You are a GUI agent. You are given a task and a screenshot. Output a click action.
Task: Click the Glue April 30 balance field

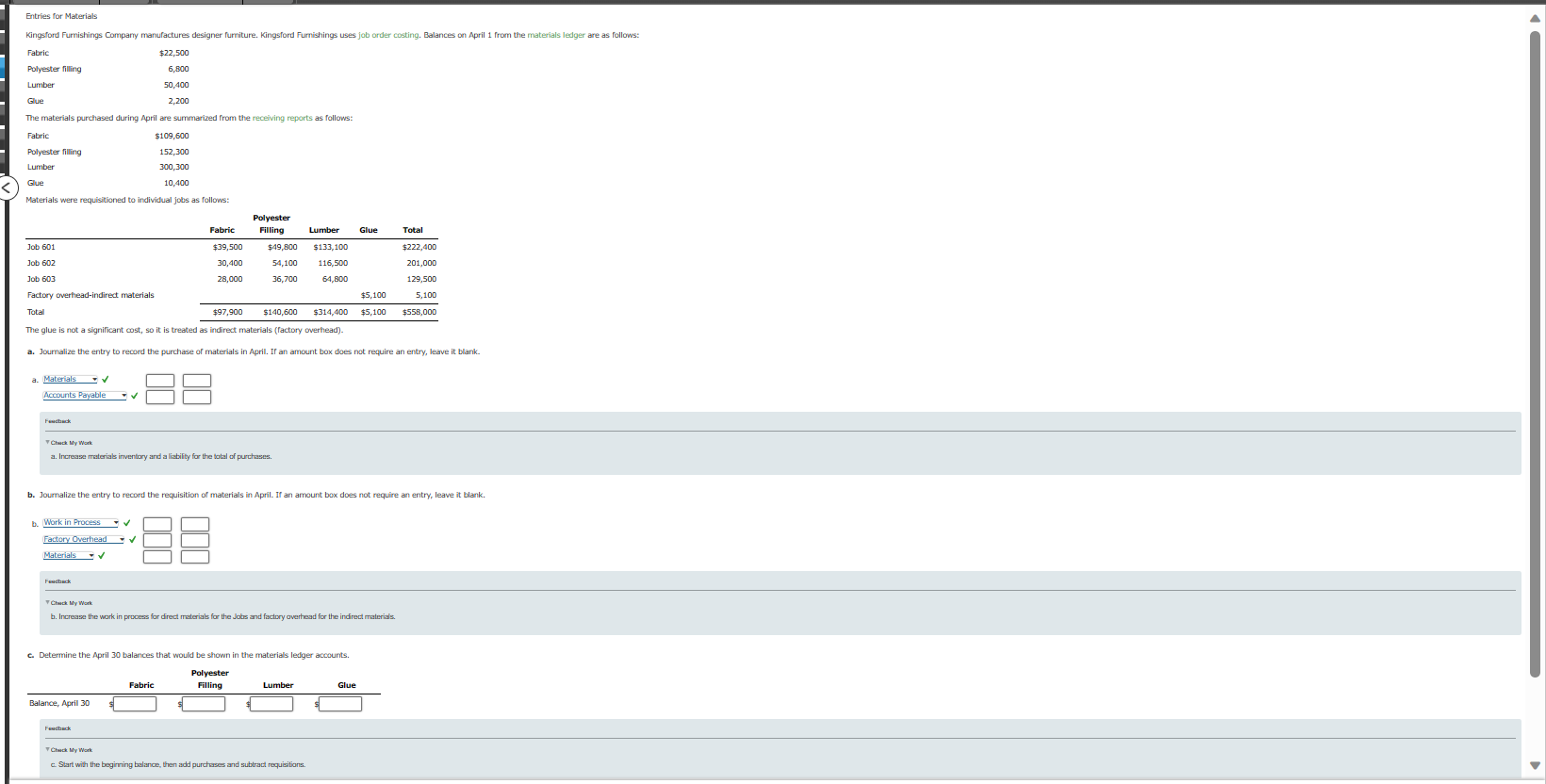coord(340,704)
